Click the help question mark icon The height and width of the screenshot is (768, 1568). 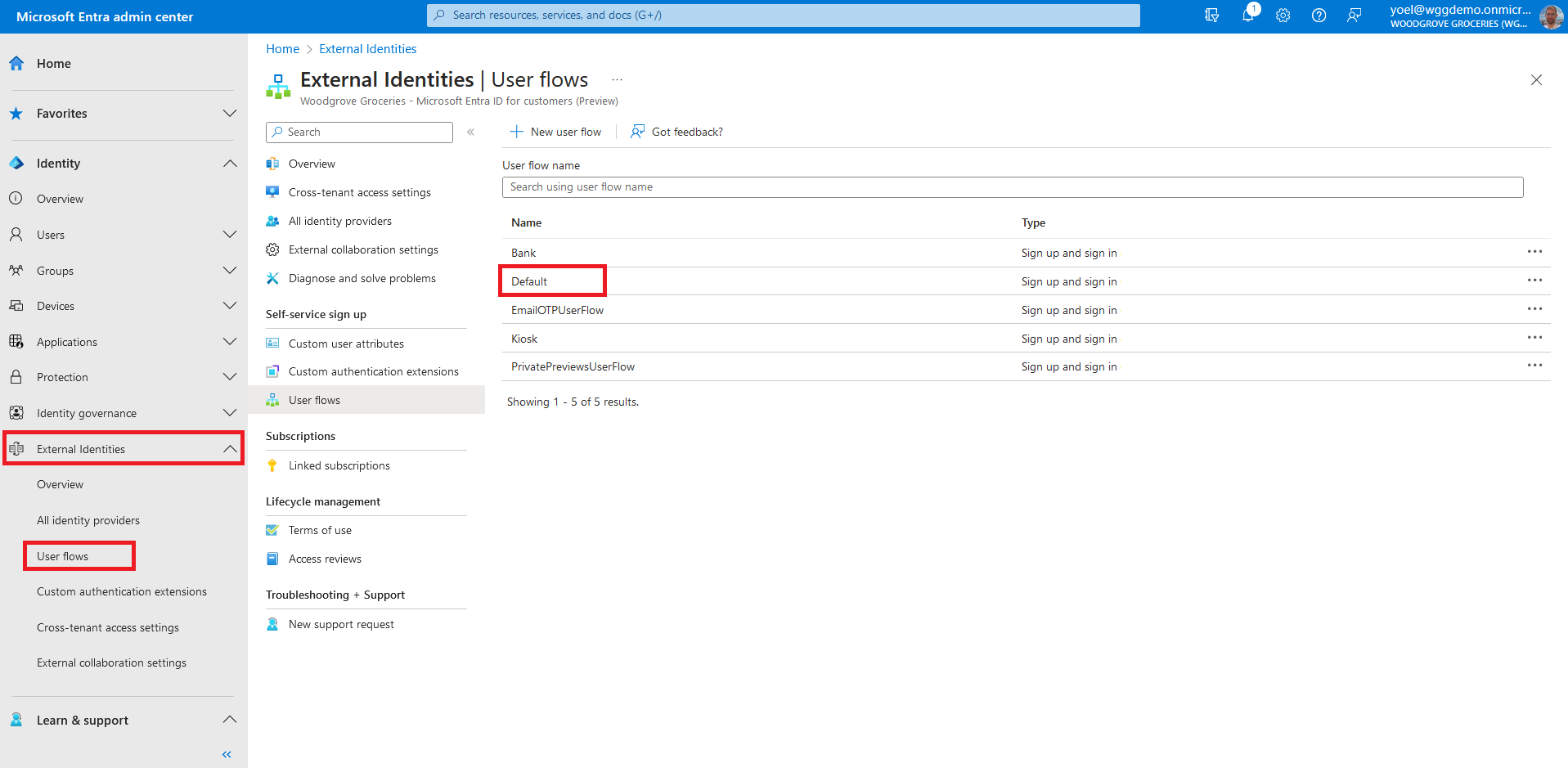[1319, 16]
